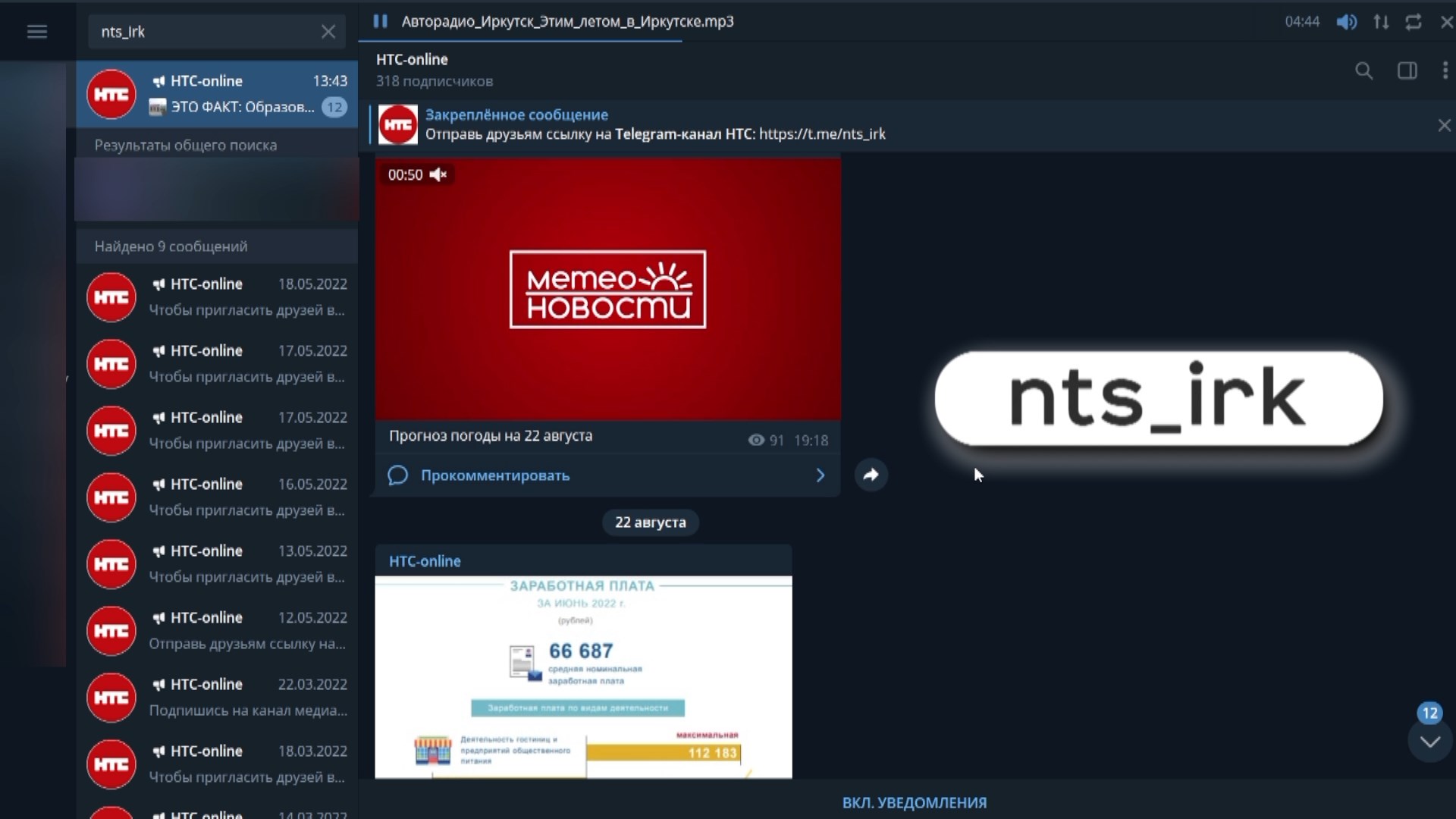Click НТС avatar of 12.05.2022 result
The width and height of the screenshot is (1456, 819).
(x=111, y=631)
